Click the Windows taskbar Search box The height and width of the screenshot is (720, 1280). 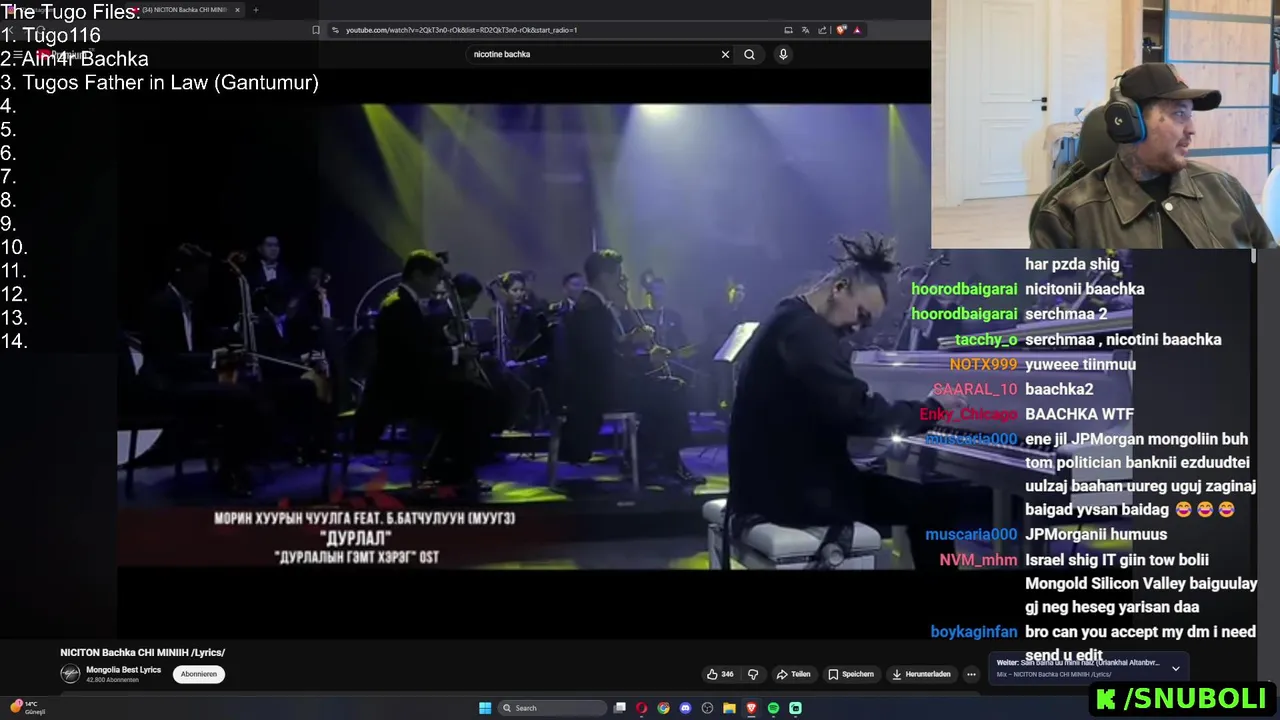click(x=552, y=708)
